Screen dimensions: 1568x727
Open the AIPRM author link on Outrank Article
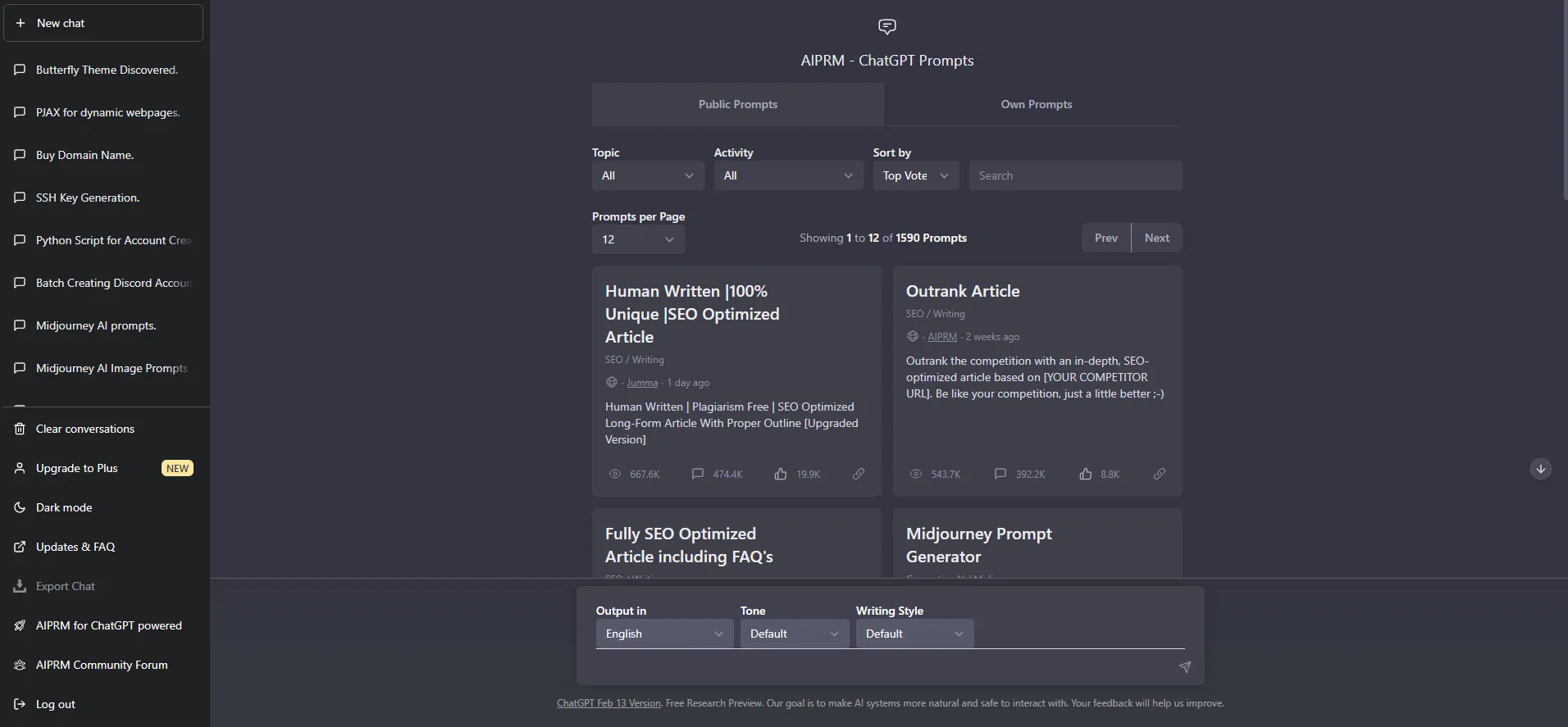pos(942,337)
